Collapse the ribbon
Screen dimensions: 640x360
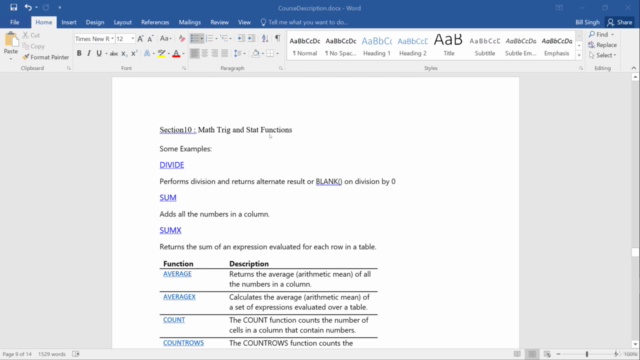(633, 68)
